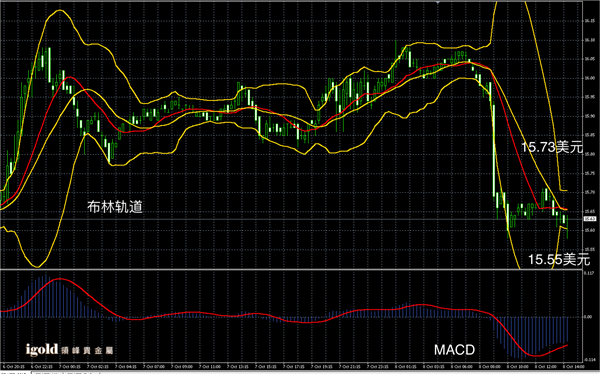Click the horizontal current price line

(291, 219)
